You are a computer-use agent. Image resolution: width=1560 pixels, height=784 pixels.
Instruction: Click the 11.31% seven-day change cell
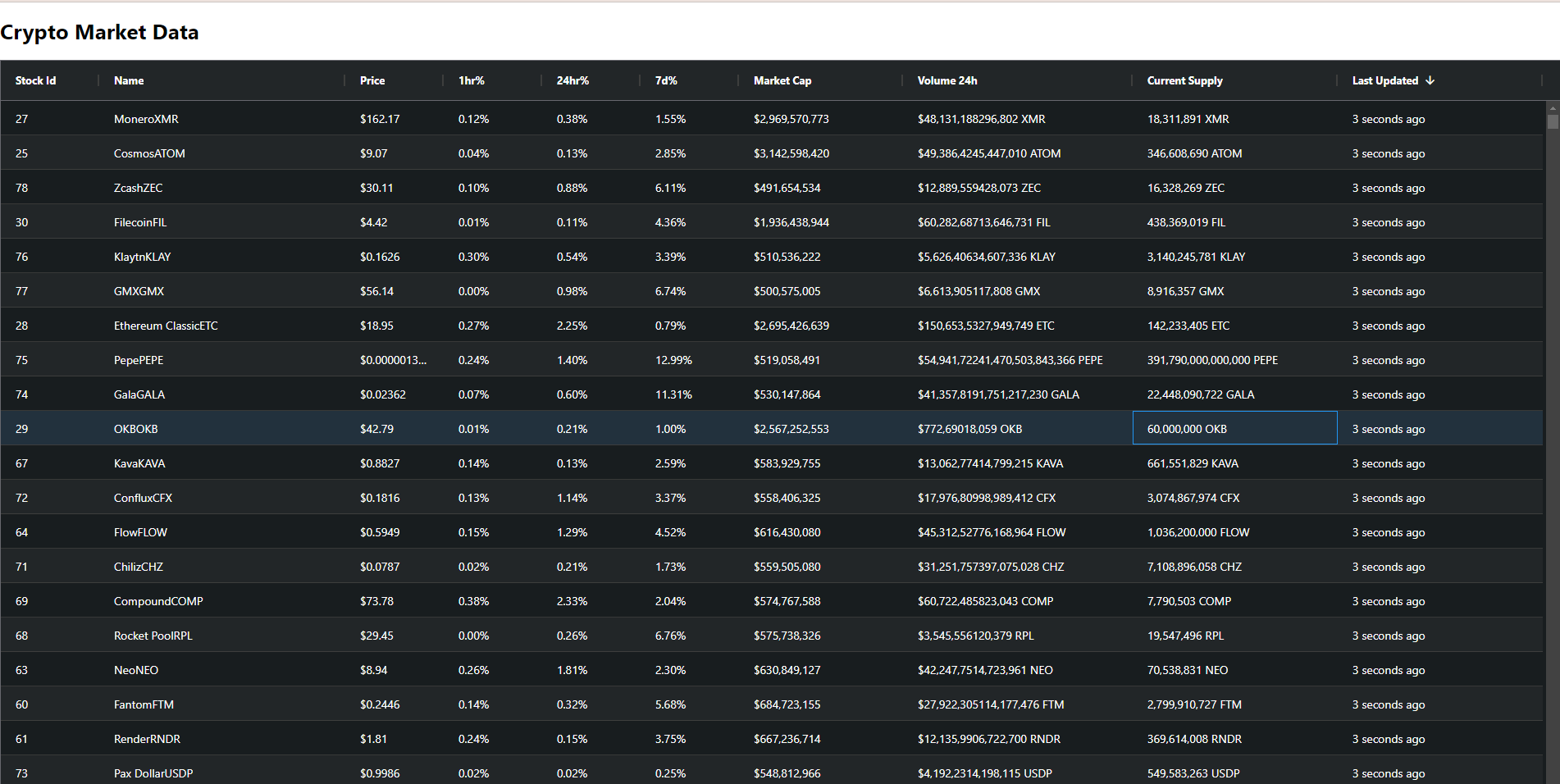(690, 394)
